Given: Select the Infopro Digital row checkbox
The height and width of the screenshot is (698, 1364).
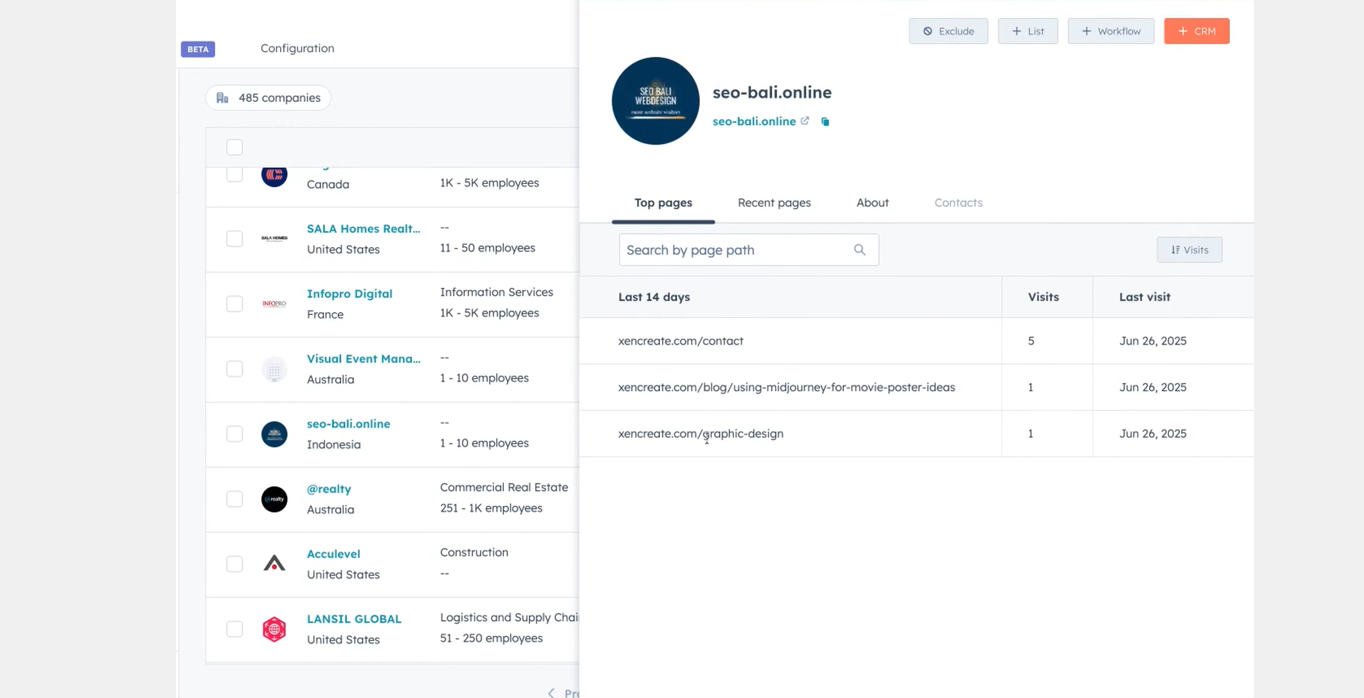Looking at the screenshot, I should [234, 303].
